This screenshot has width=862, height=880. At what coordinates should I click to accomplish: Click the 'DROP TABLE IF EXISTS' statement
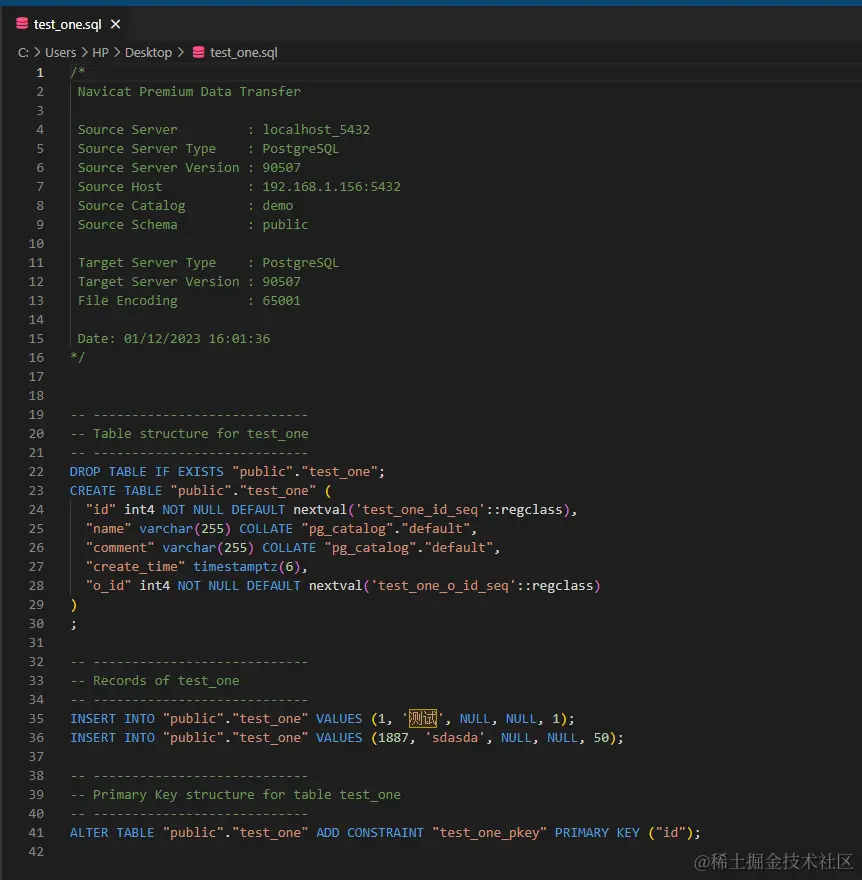pyautogui.click(x=146, y=472)
